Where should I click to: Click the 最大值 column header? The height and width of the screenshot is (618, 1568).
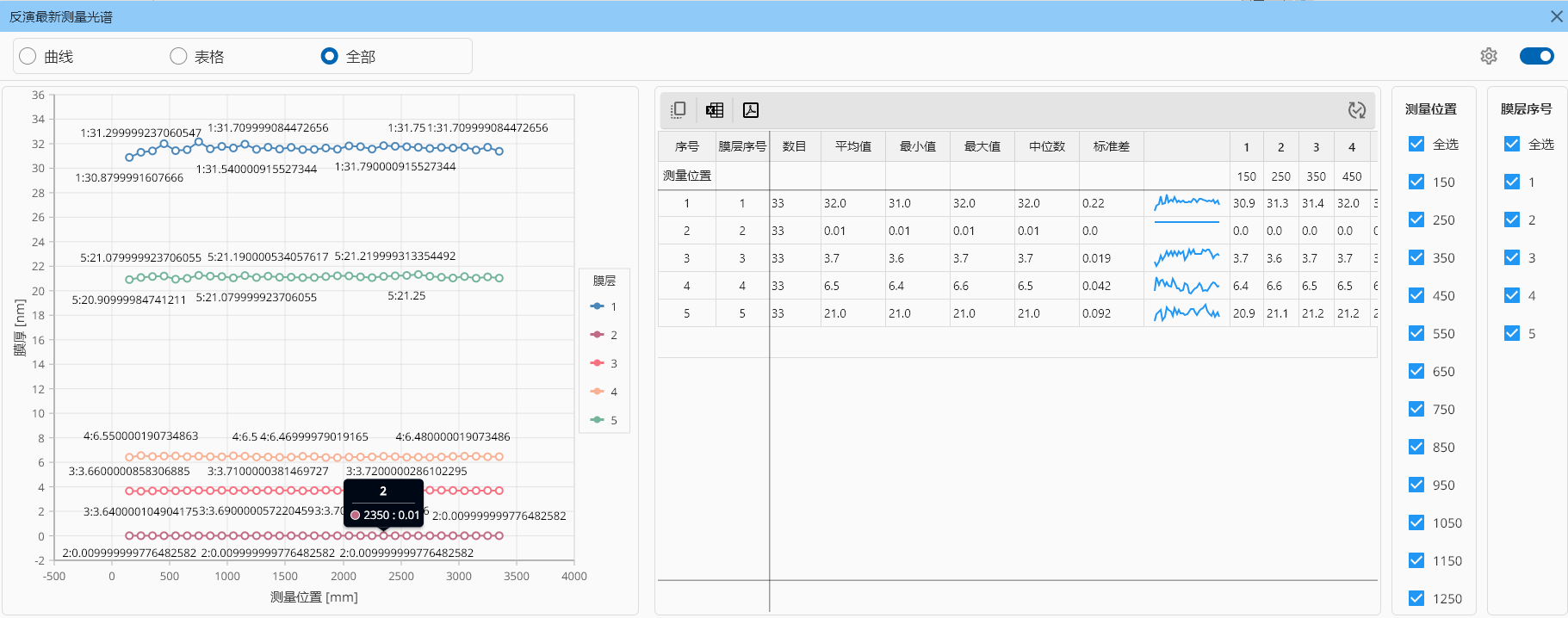pyautogui.click(x=982, y=146)
